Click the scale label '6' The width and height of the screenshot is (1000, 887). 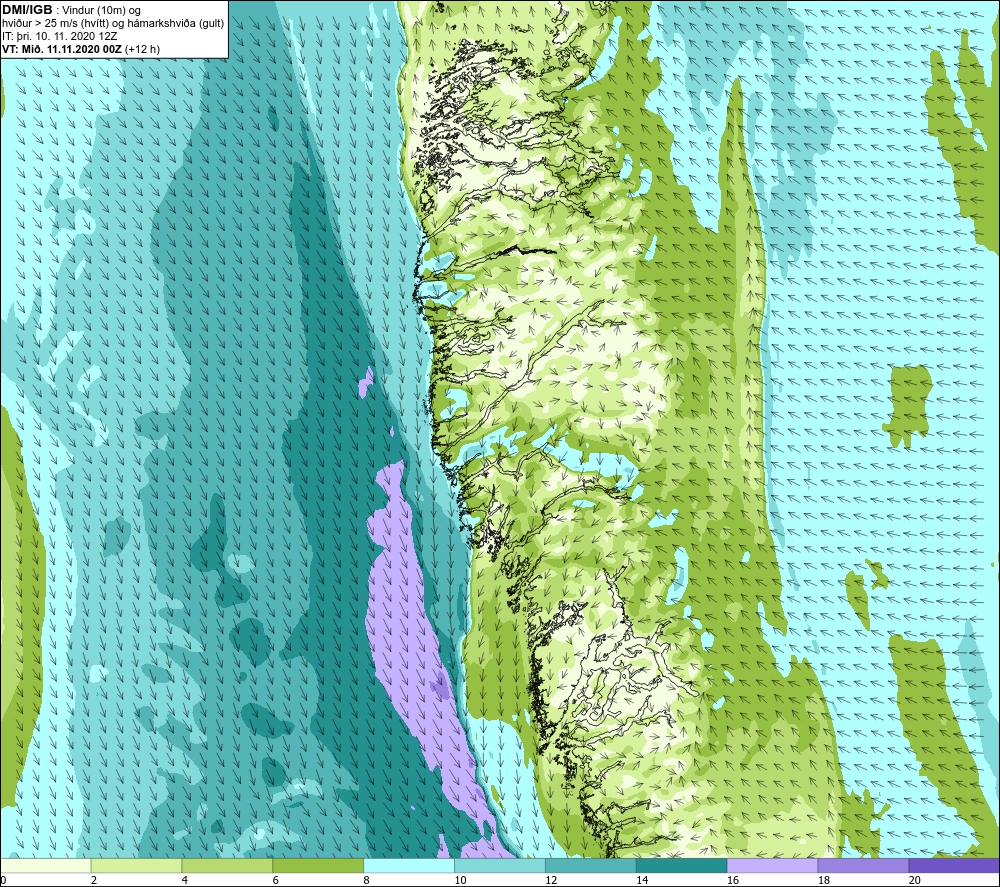tap(276, 880)
